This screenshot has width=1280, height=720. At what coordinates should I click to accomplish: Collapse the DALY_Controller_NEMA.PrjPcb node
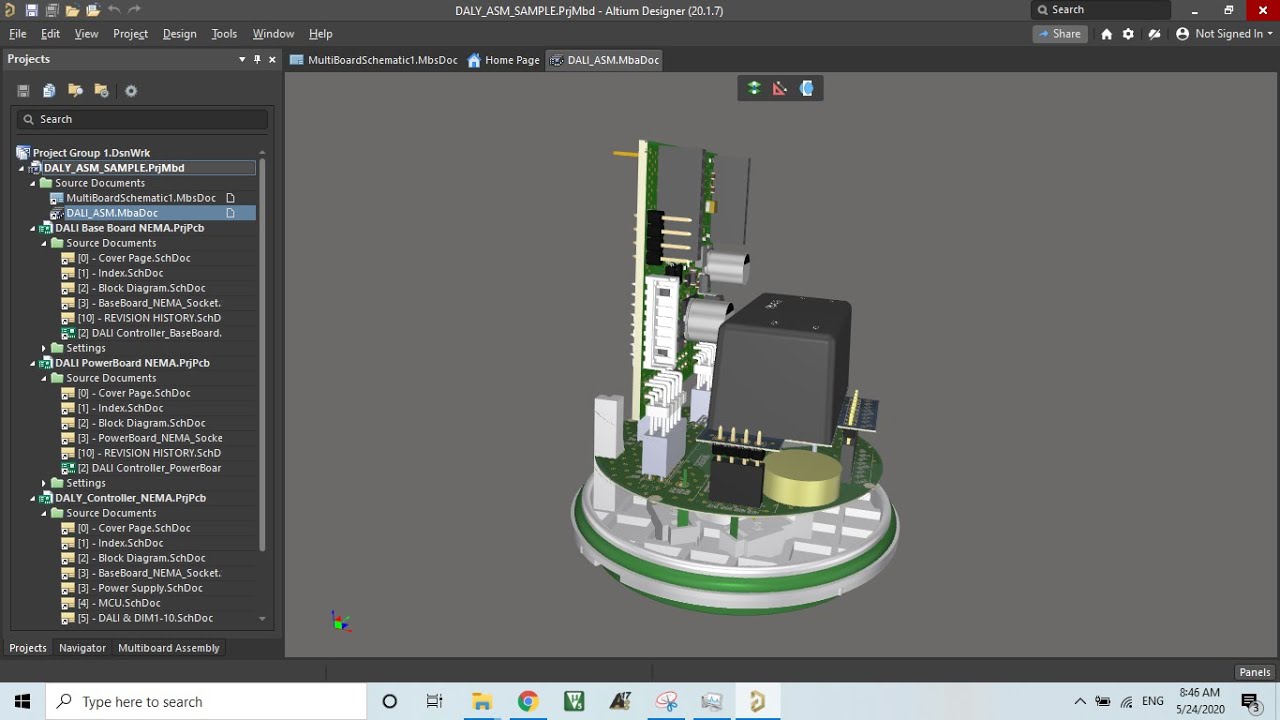(32, 498)
